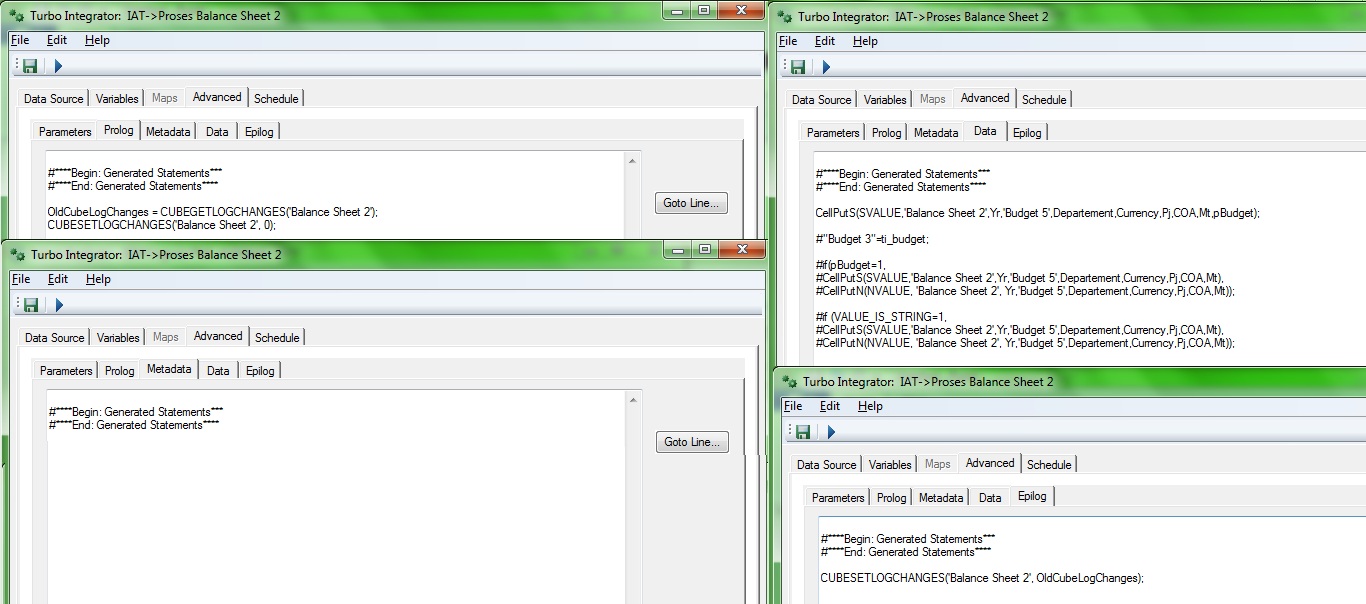Click the CellPutS(SVALUE...pBudget) line in Data

(1038, 213)
